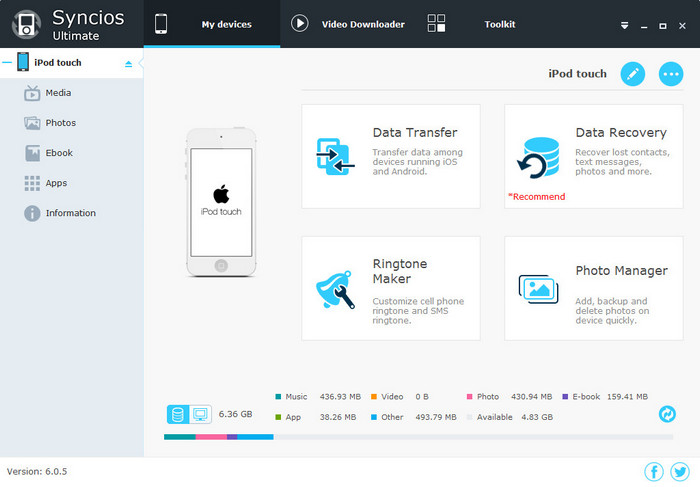The width and height of the screenshot is (700, 487).
Task: Eject the iPod touch device
Action: (129, 64)
